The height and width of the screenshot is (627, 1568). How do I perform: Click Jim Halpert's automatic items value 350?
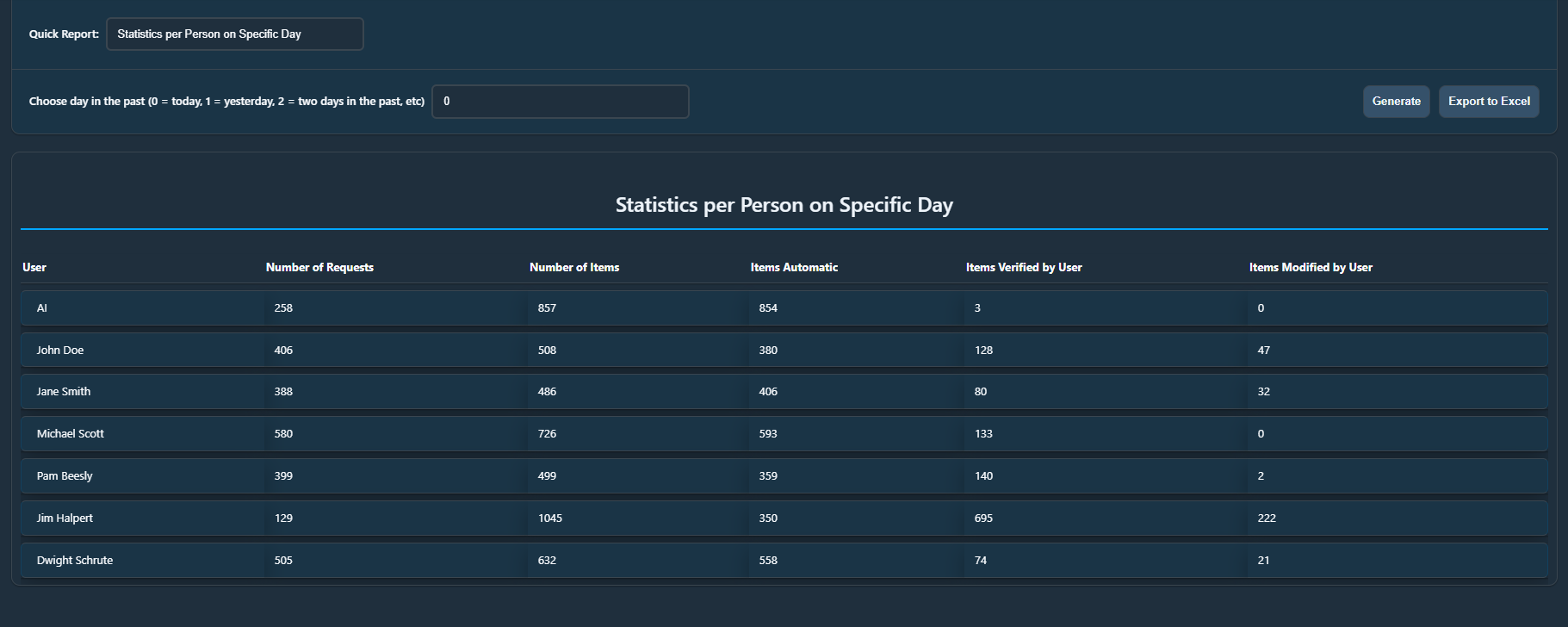tap(768, 518)
